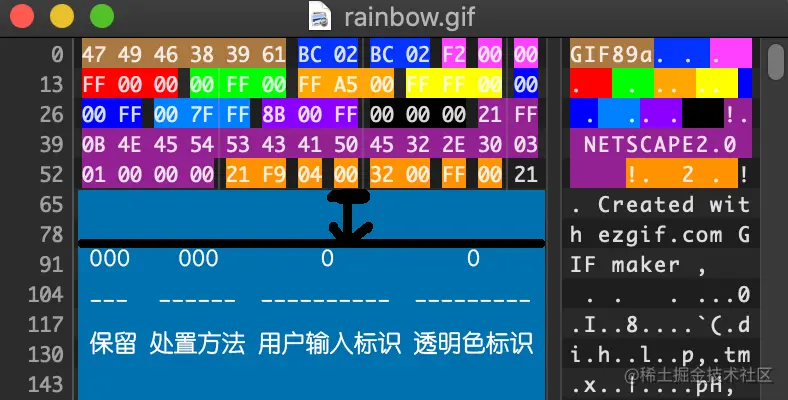Screen dimensions: 788x400
Task: Select hex byte 0B in offset row 39
Action: (x=93, y=145)
